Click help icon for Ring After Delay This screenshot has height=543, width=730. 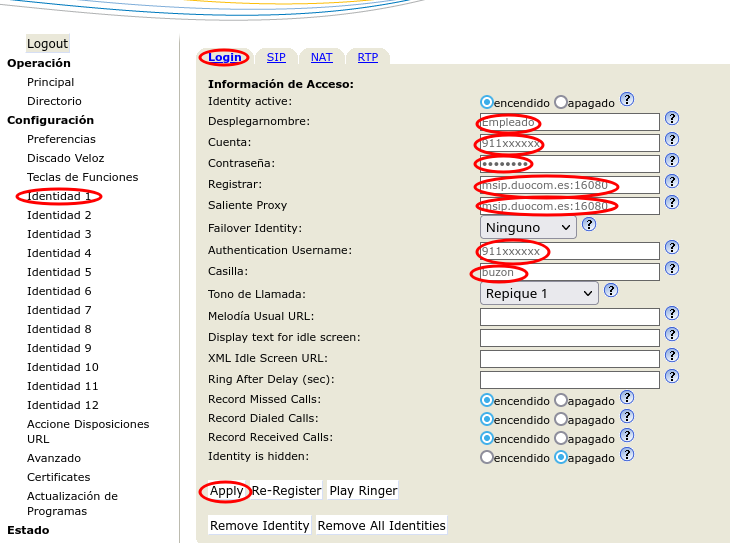pos(672,377)
